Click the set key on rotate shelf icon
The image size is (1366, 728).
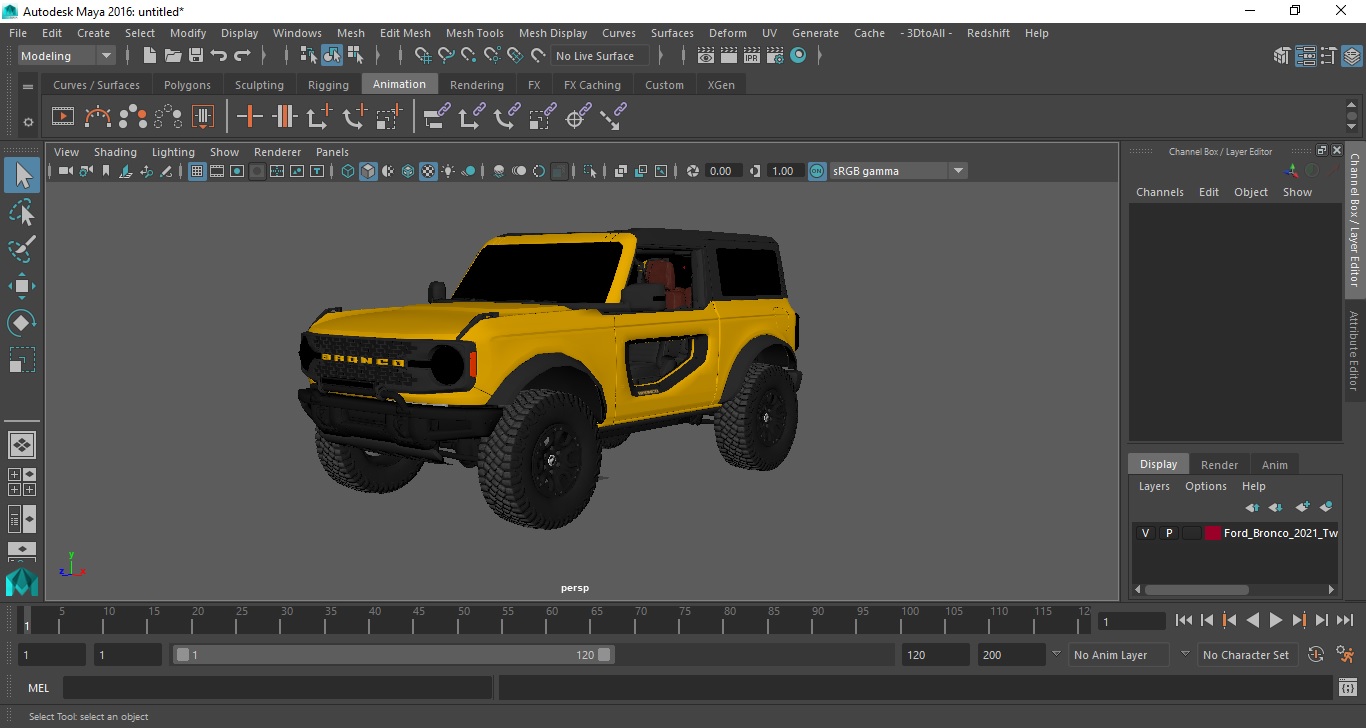pyautogui.click(x=354, y=117)
